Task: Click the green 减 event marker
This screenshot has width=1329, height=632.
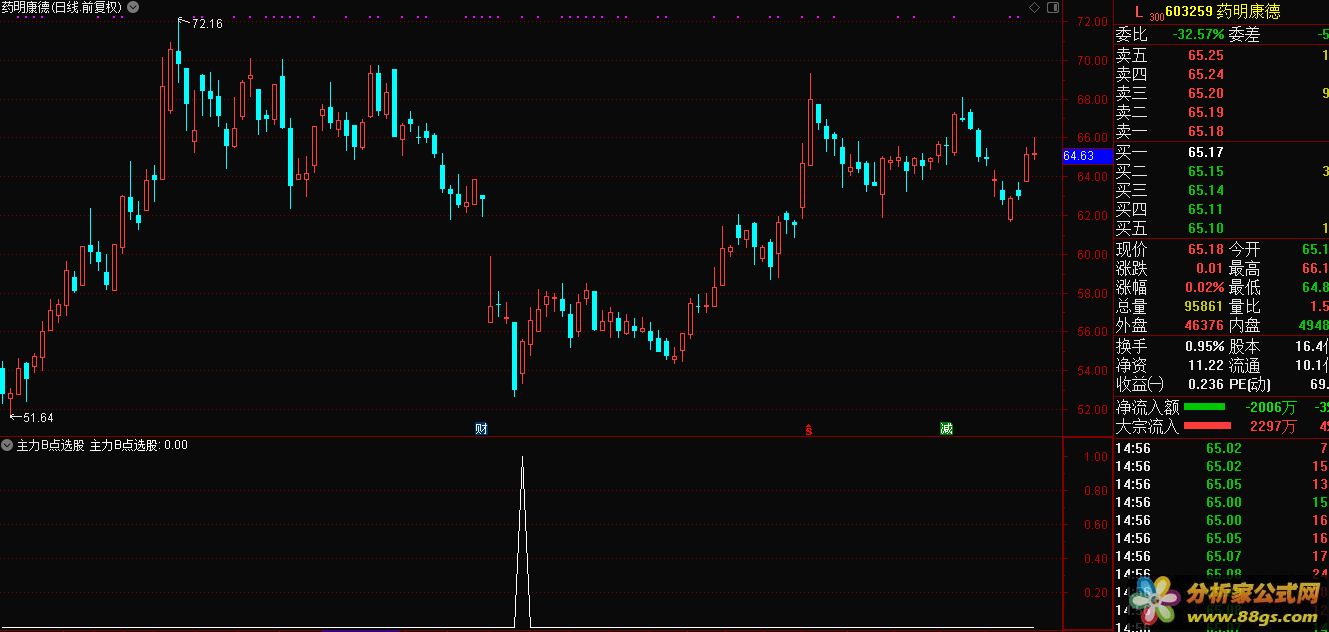Action: (x=946, y=429)
